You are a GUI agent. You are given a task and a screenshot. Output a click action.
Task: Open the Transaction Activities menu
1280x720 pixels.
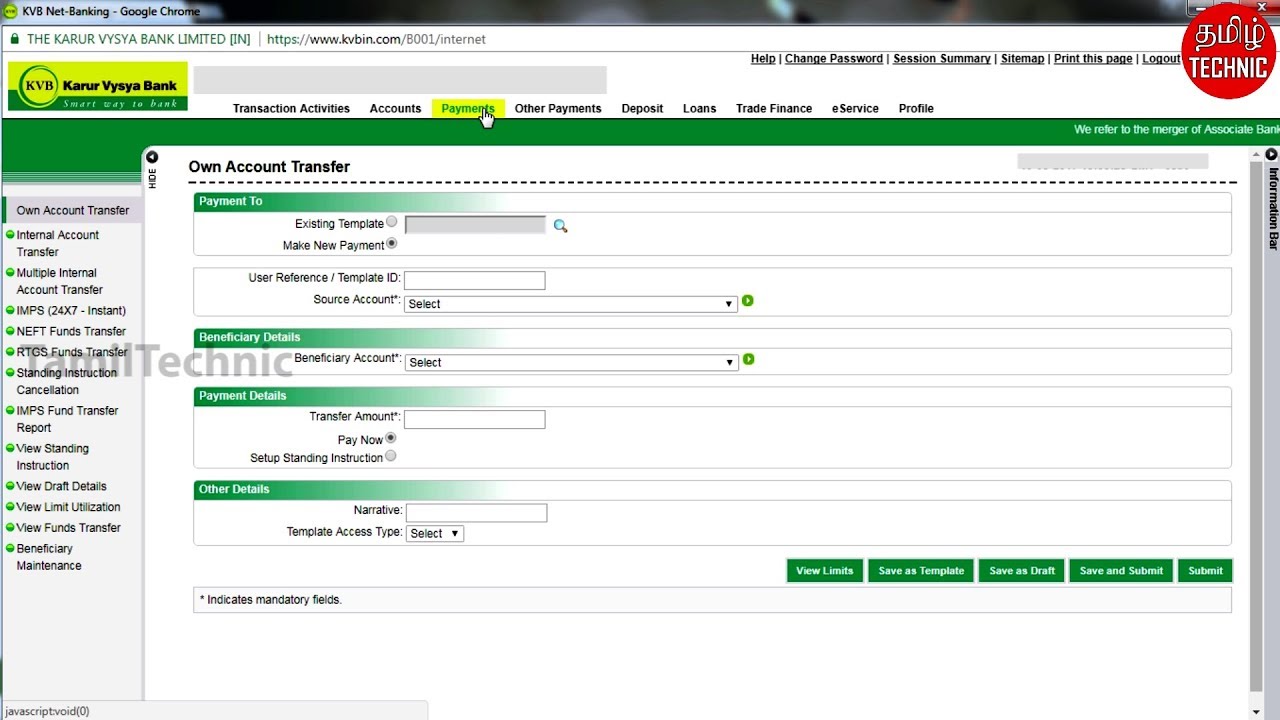pos(291,109)
